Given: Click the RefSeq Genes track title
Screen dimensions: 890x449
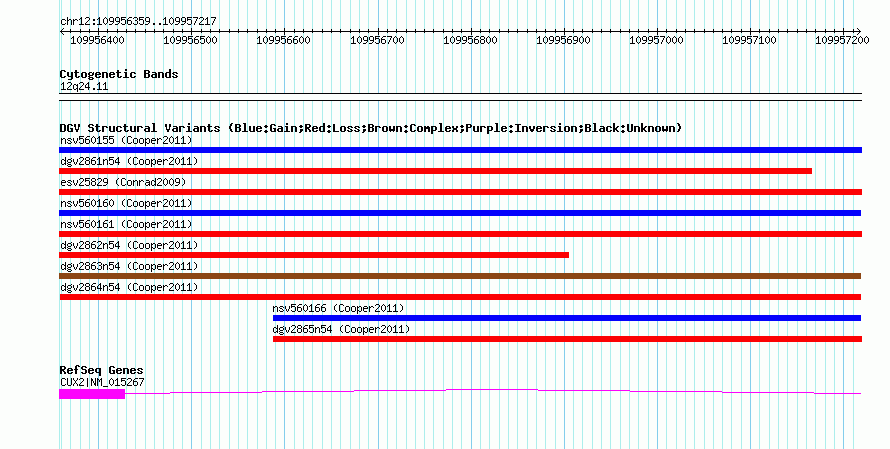Looking at the screenshot, I should 101,370.
